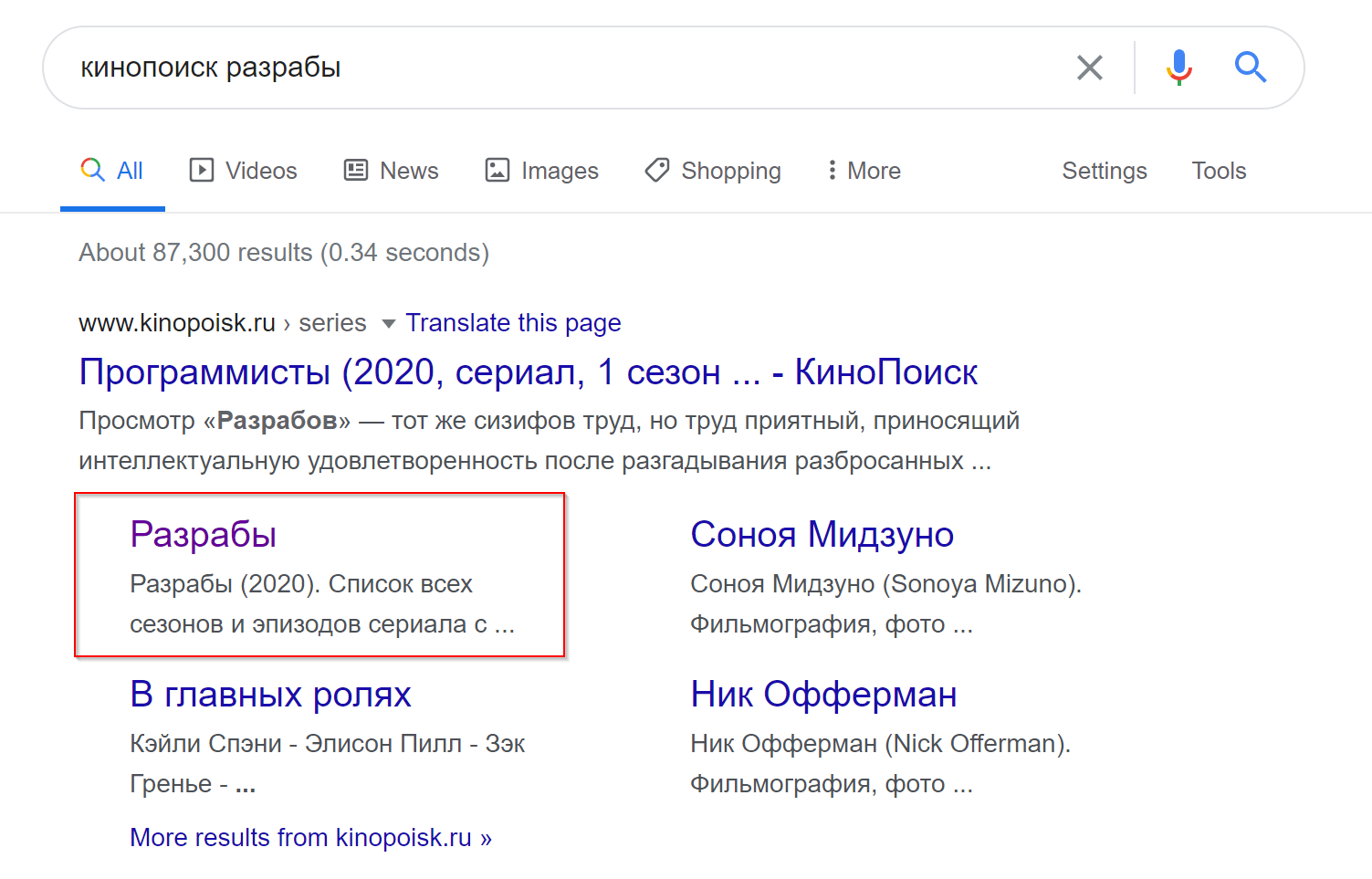Screen dimensions: 1372x879
Task: Click the News newspaper icon
Action: click(x=355, y=171)
